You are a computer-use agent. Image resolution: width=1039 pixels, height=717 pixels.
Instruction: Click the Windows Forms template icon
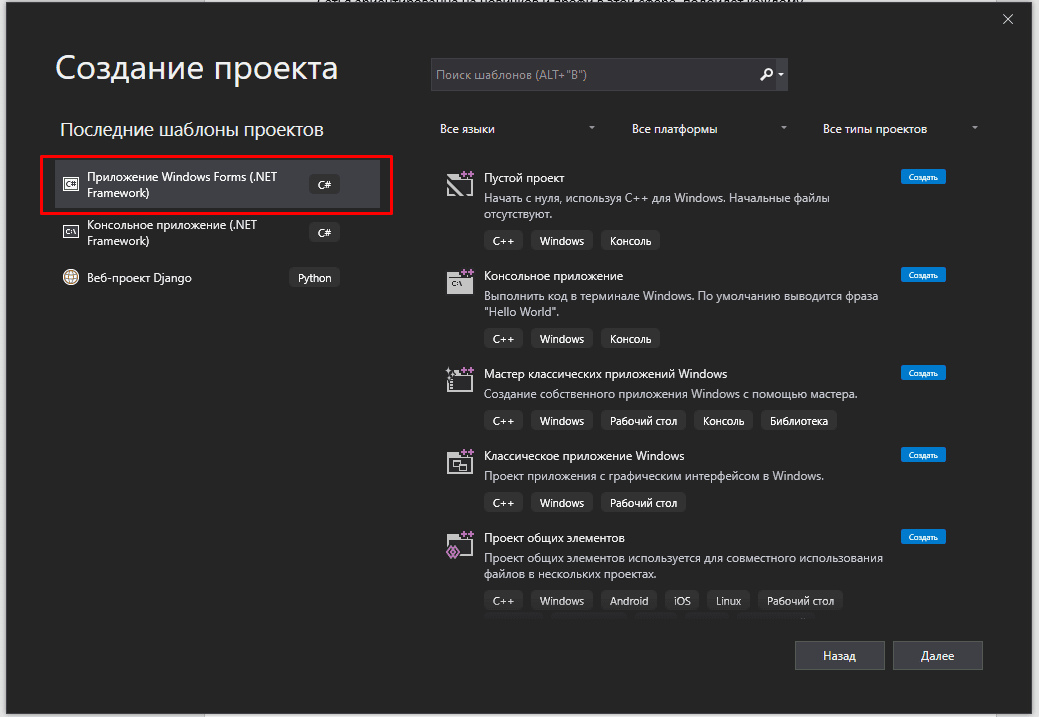pos(70,184)
